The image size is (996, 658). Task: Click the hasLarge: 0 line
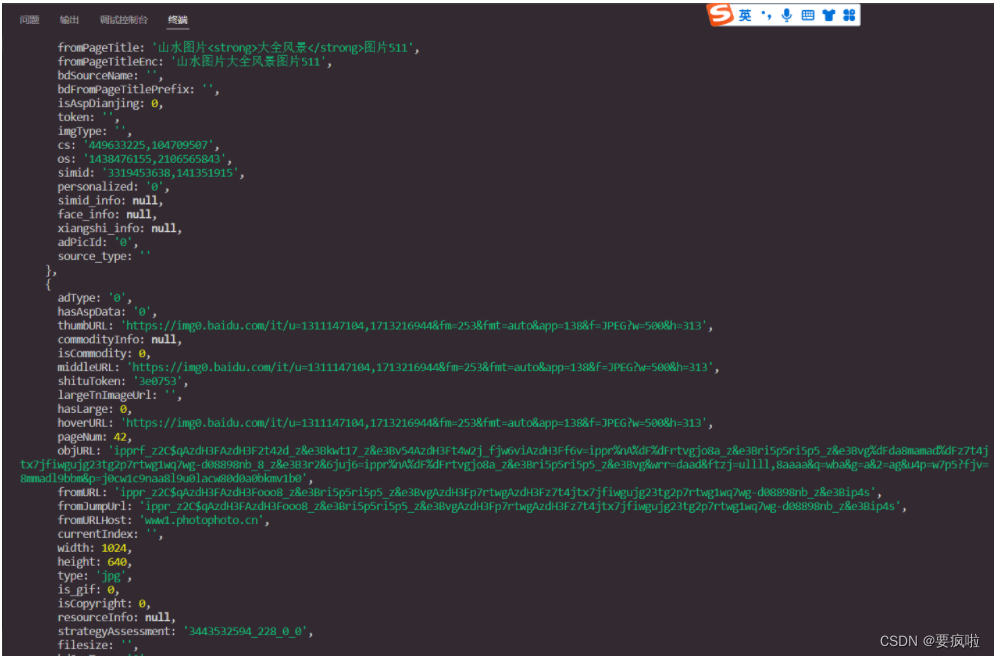(x=95, y=409)
